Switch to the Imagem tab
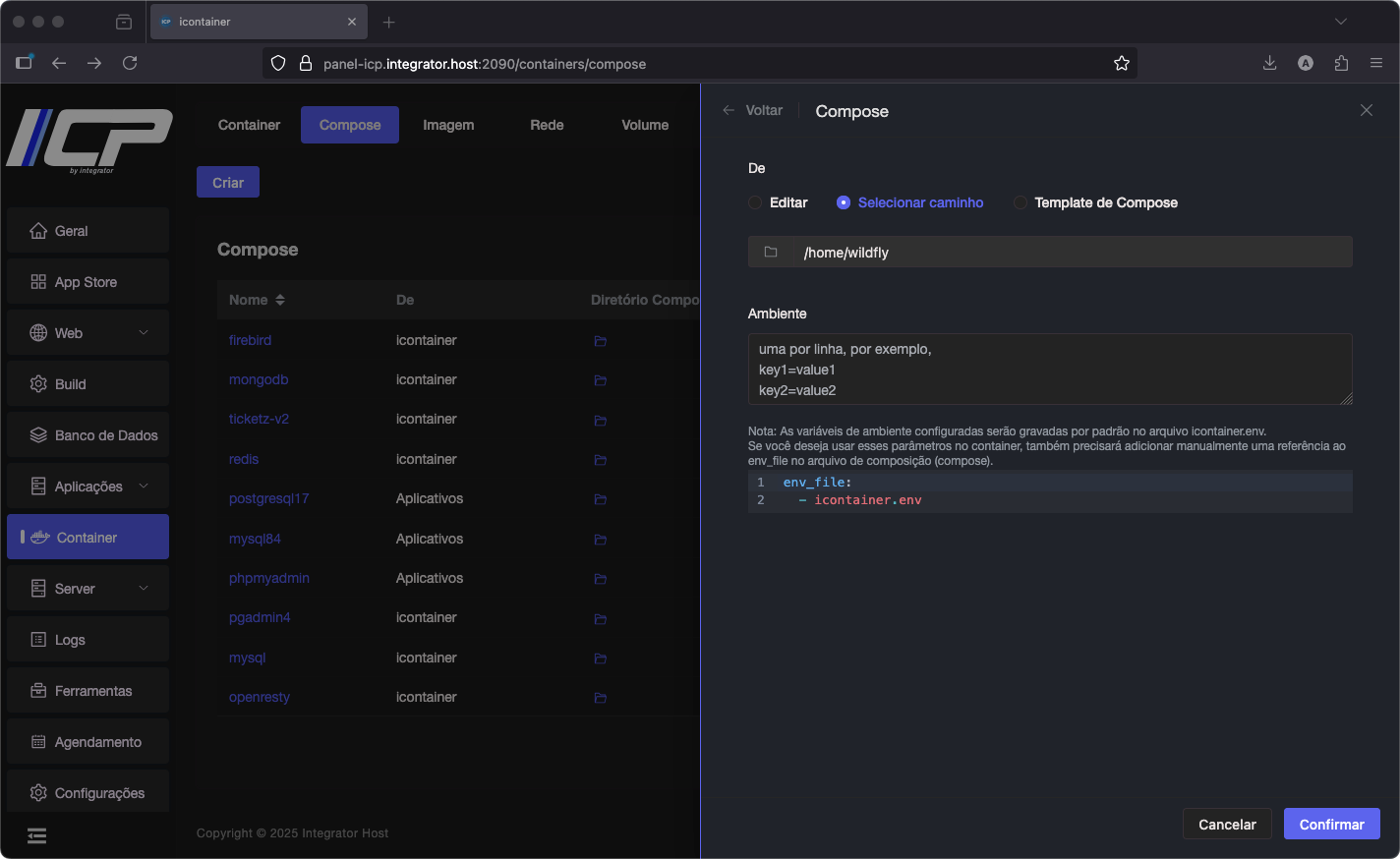1400x859 pixels. tap(448, 125)
